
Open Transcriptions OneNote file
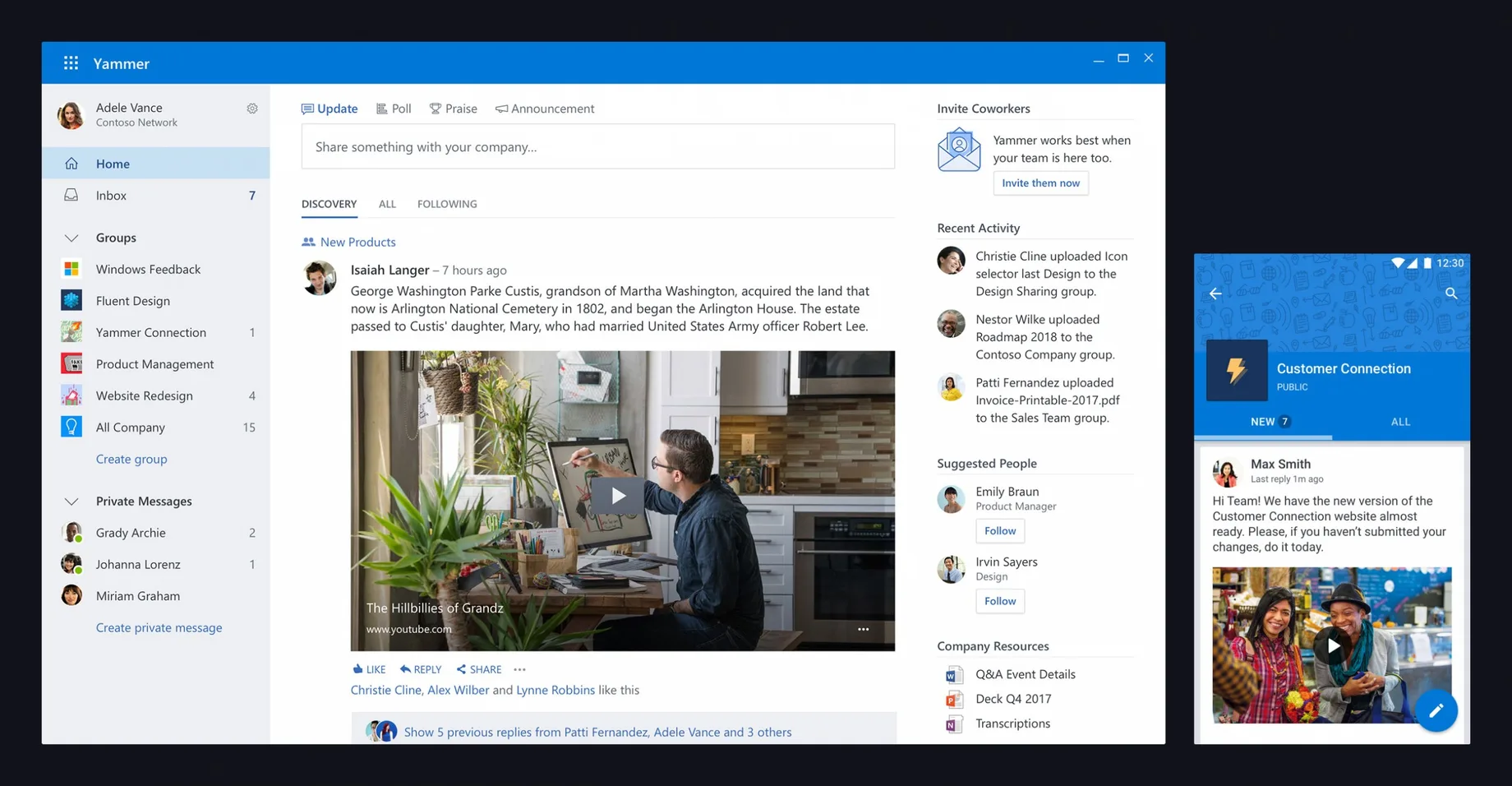(998, 724)
